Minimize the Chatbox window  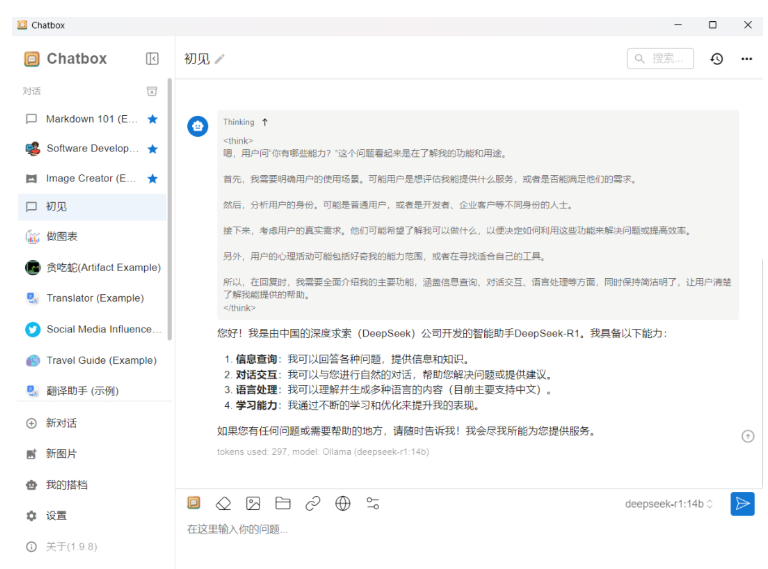(678, 25)
